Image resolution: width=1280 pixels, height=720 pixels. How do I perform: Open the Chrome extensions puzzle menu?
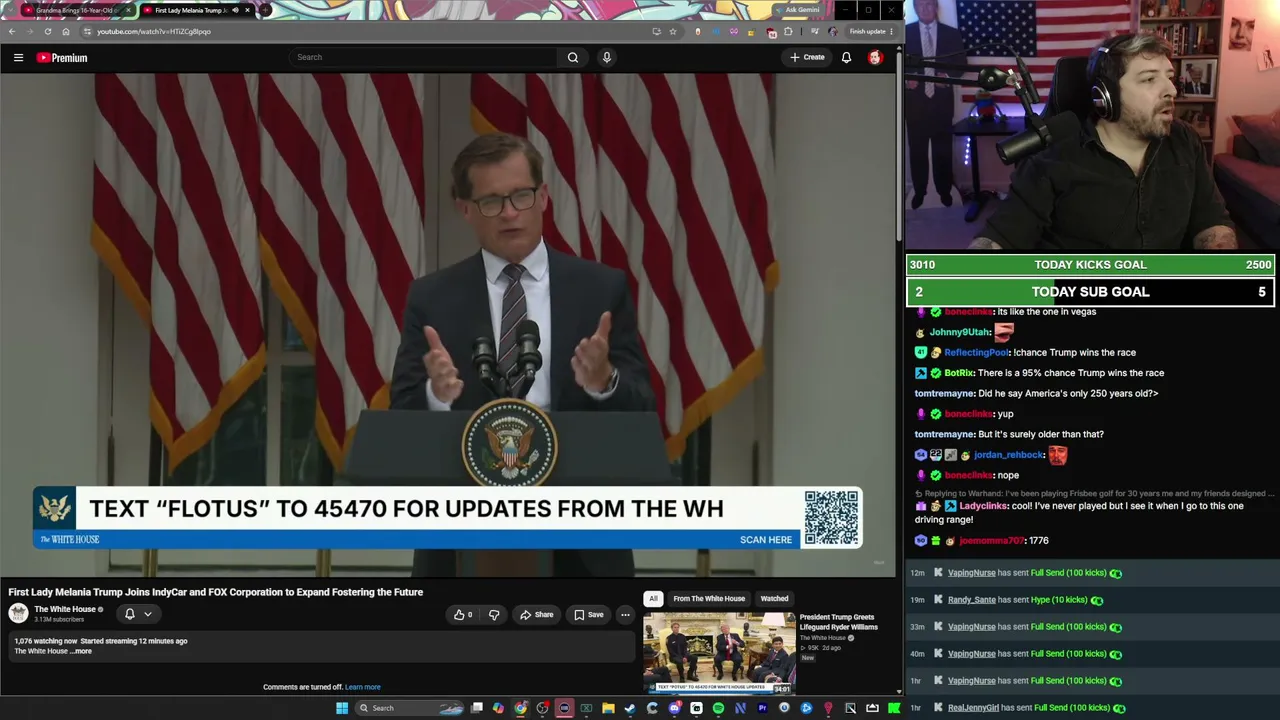tap(788, 31)
